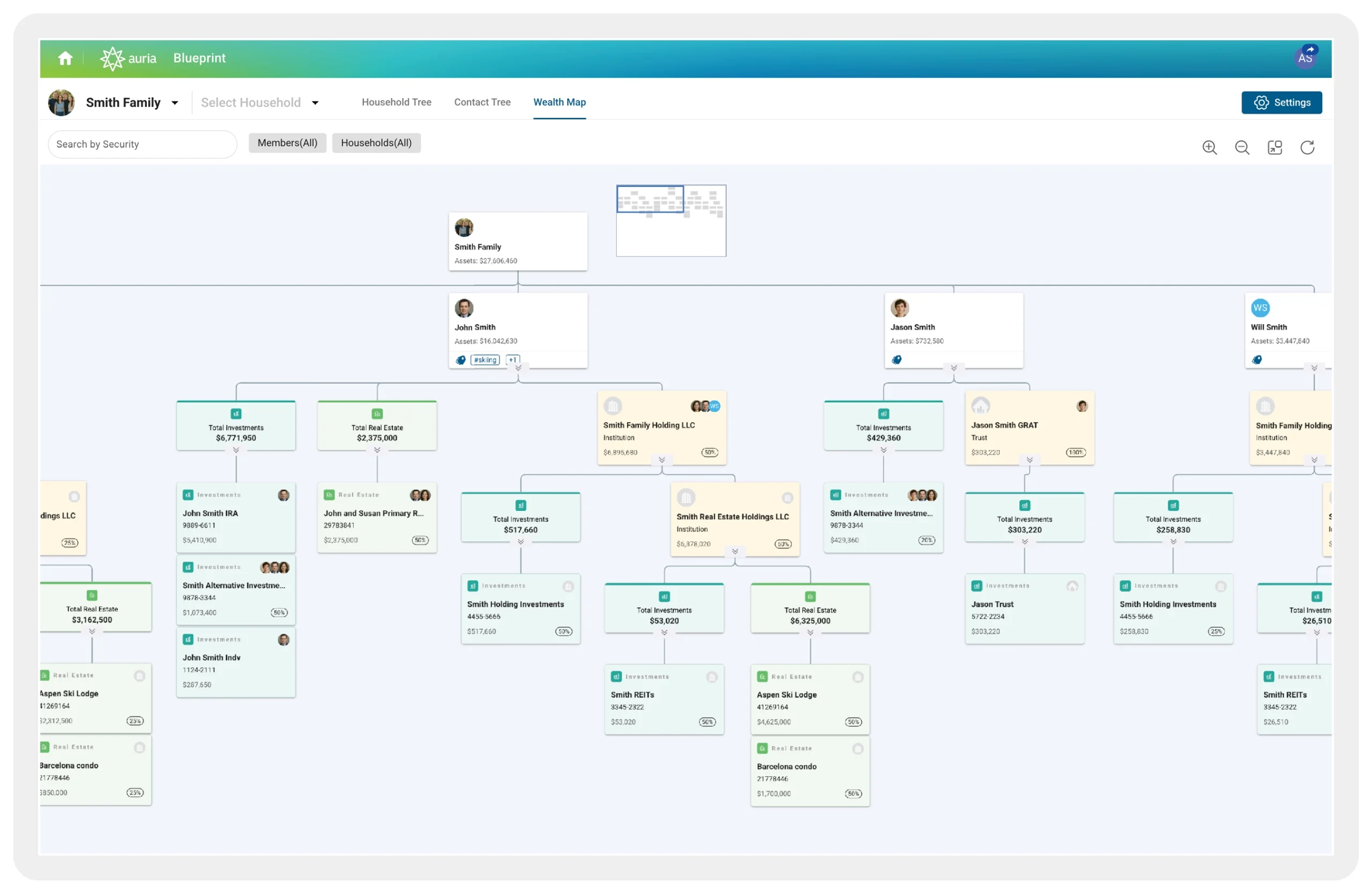Toggle the Households(All) filter
This screenshot has width=1372, height=894.
point(376,142)
